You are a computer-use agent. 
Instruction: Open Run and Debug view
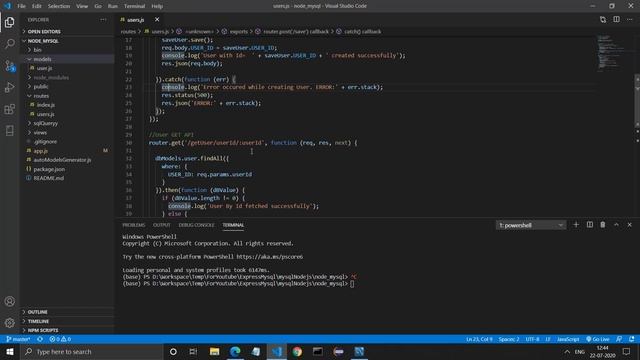point(9,87)
